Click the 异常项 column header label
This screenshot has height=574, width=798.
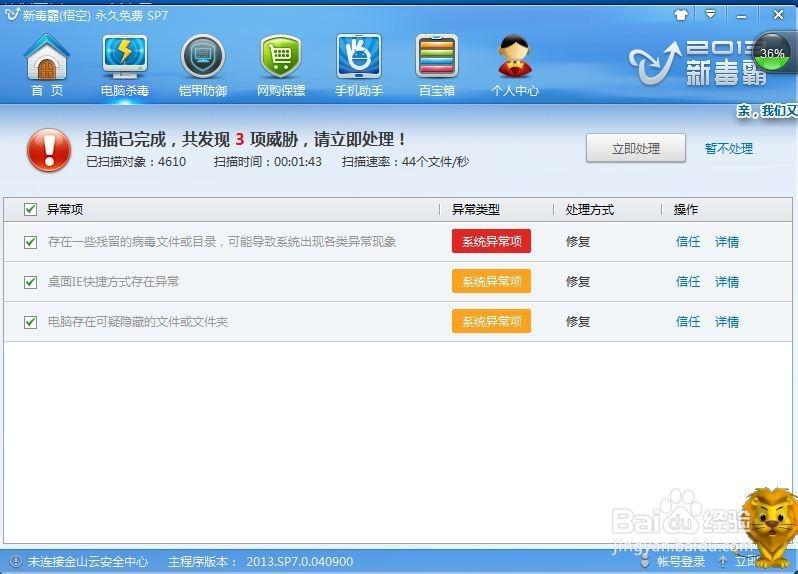click(x=65, y=209)
